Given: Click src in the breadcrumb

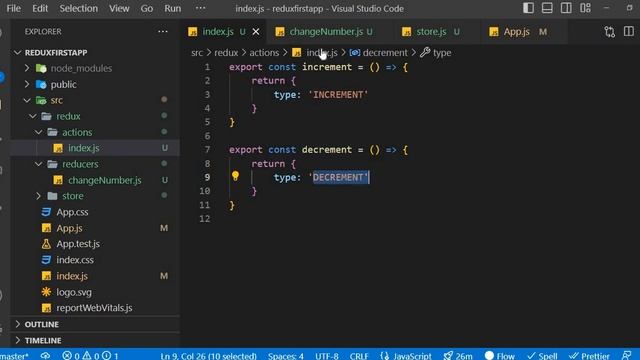Looking at the screenshot, I should point(197,53).
